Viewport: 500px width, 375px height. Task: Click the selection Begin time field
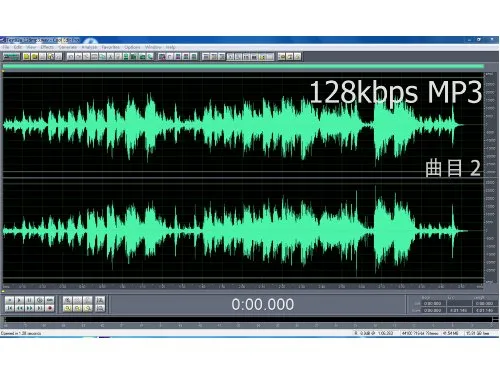coord(433,303)
